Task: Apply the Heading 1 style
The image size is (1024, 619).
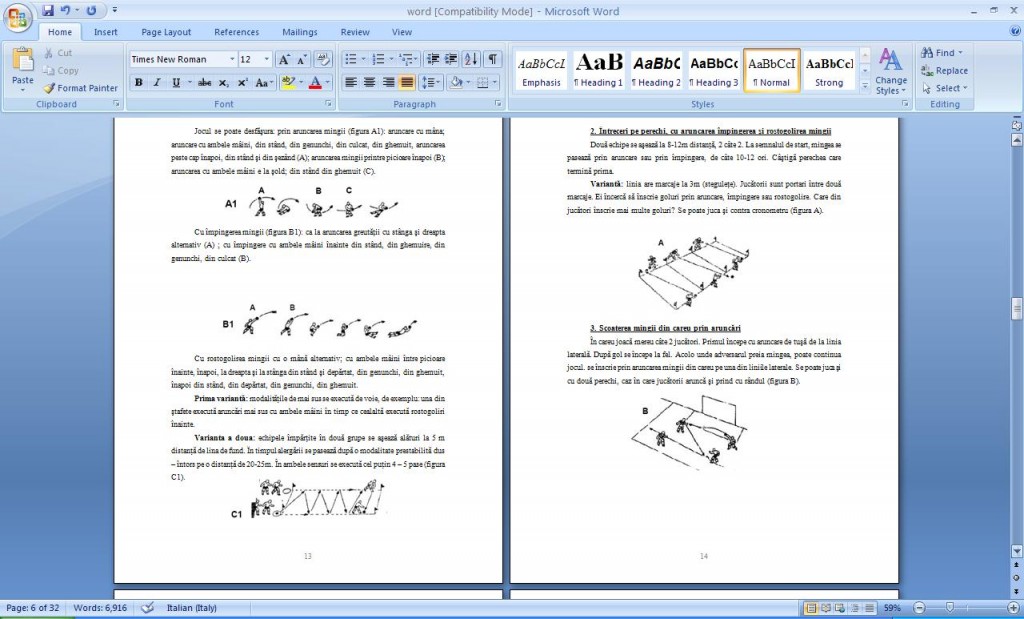Action: click(598, 71)
